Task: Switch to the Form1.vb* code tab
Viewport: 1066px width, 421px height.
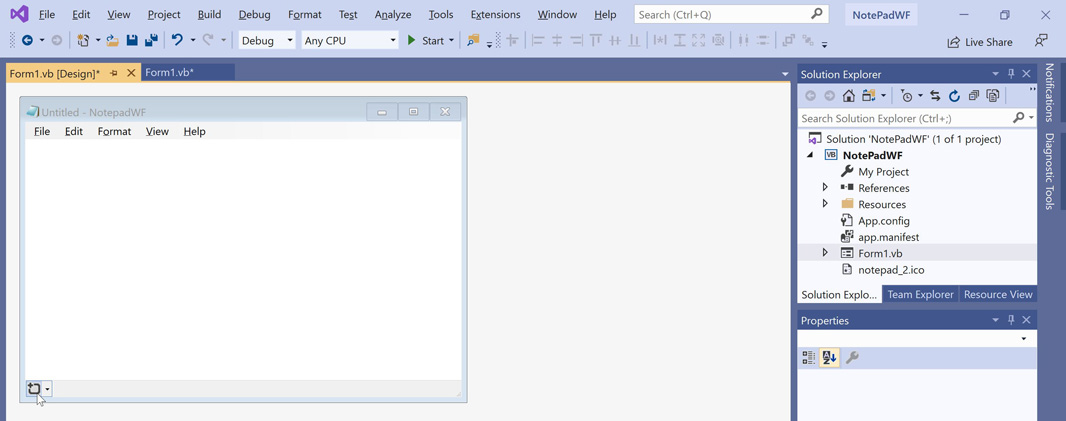Action: pos(170,73)
